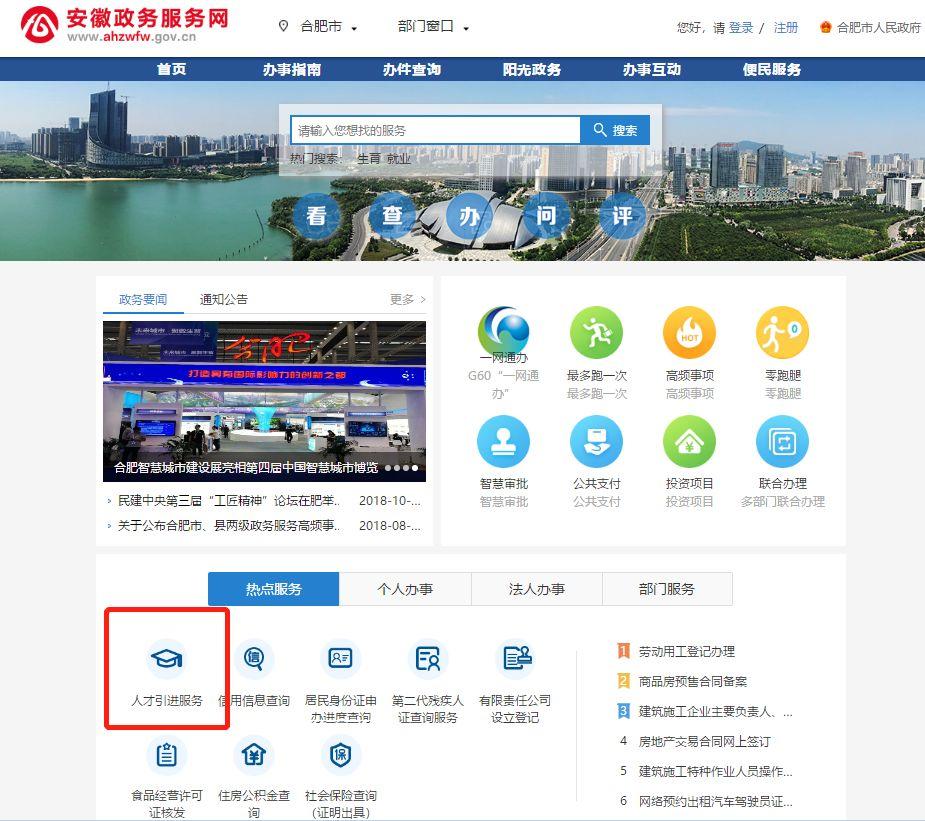Open the 民建中央第三届 news headline
Viewport: 925px width, 821px height.
229,501
